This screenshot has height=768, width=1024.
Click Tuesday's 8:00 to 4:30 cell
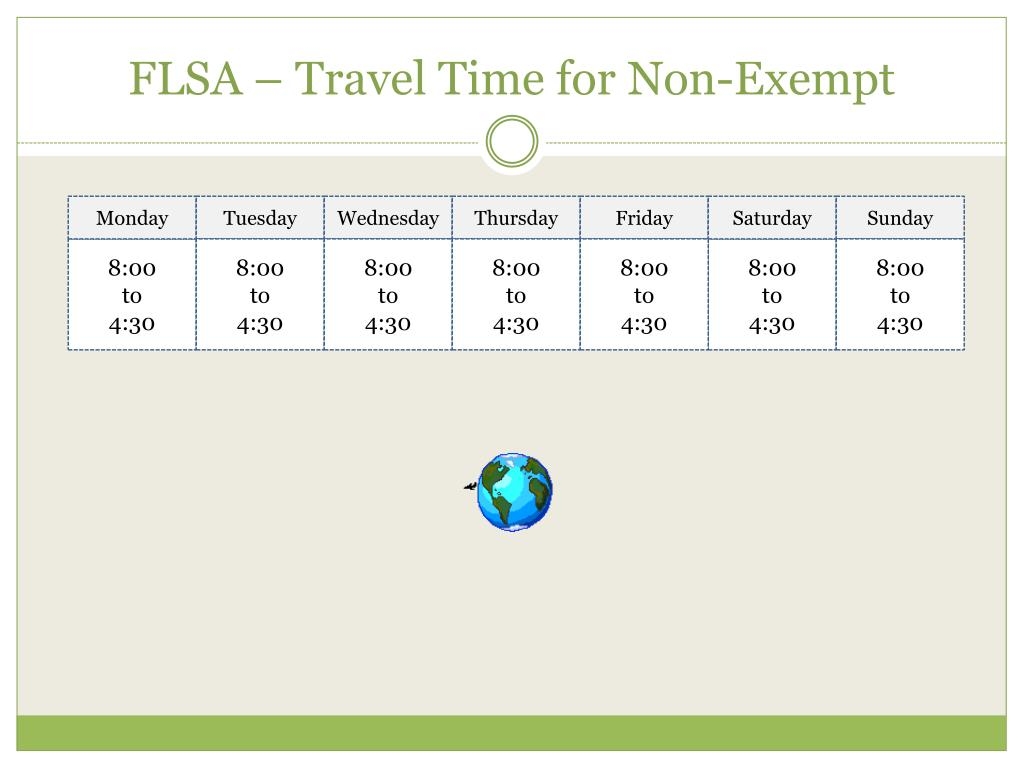point(260,295)
